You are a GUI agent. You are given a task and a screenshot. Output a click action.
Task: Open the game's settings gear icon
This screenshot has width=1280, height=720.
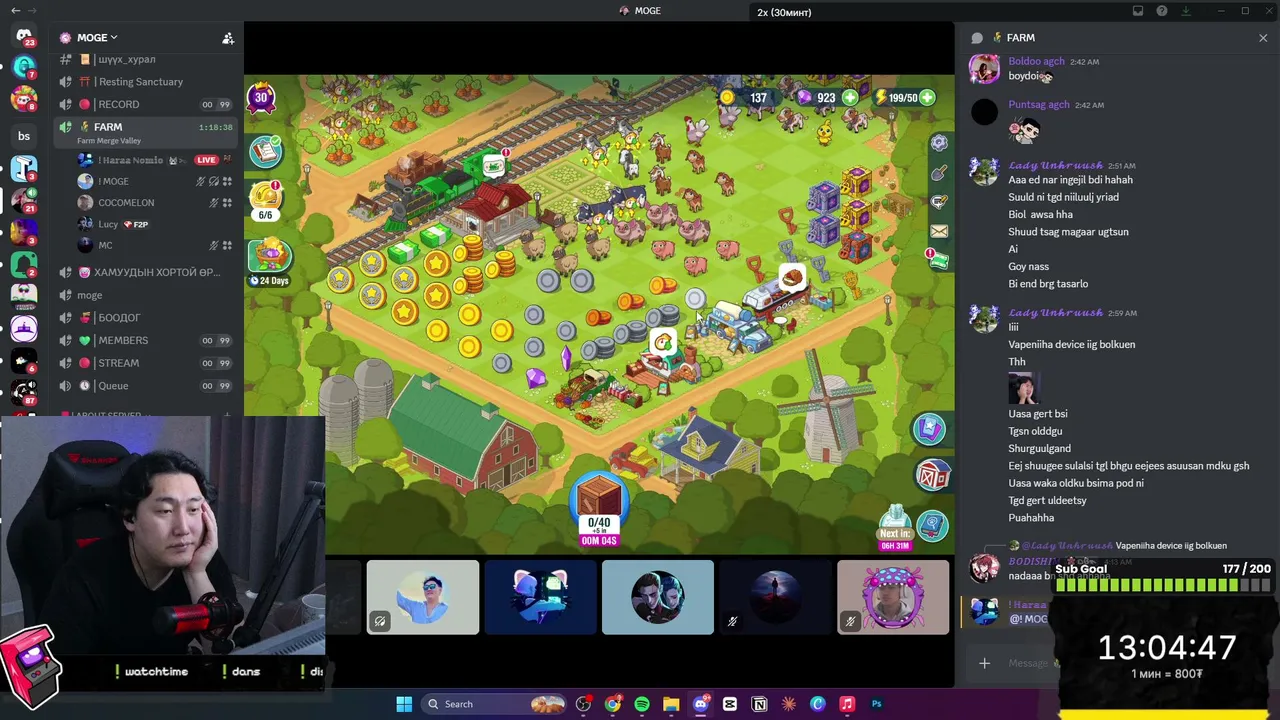click(x=939, y=143)
